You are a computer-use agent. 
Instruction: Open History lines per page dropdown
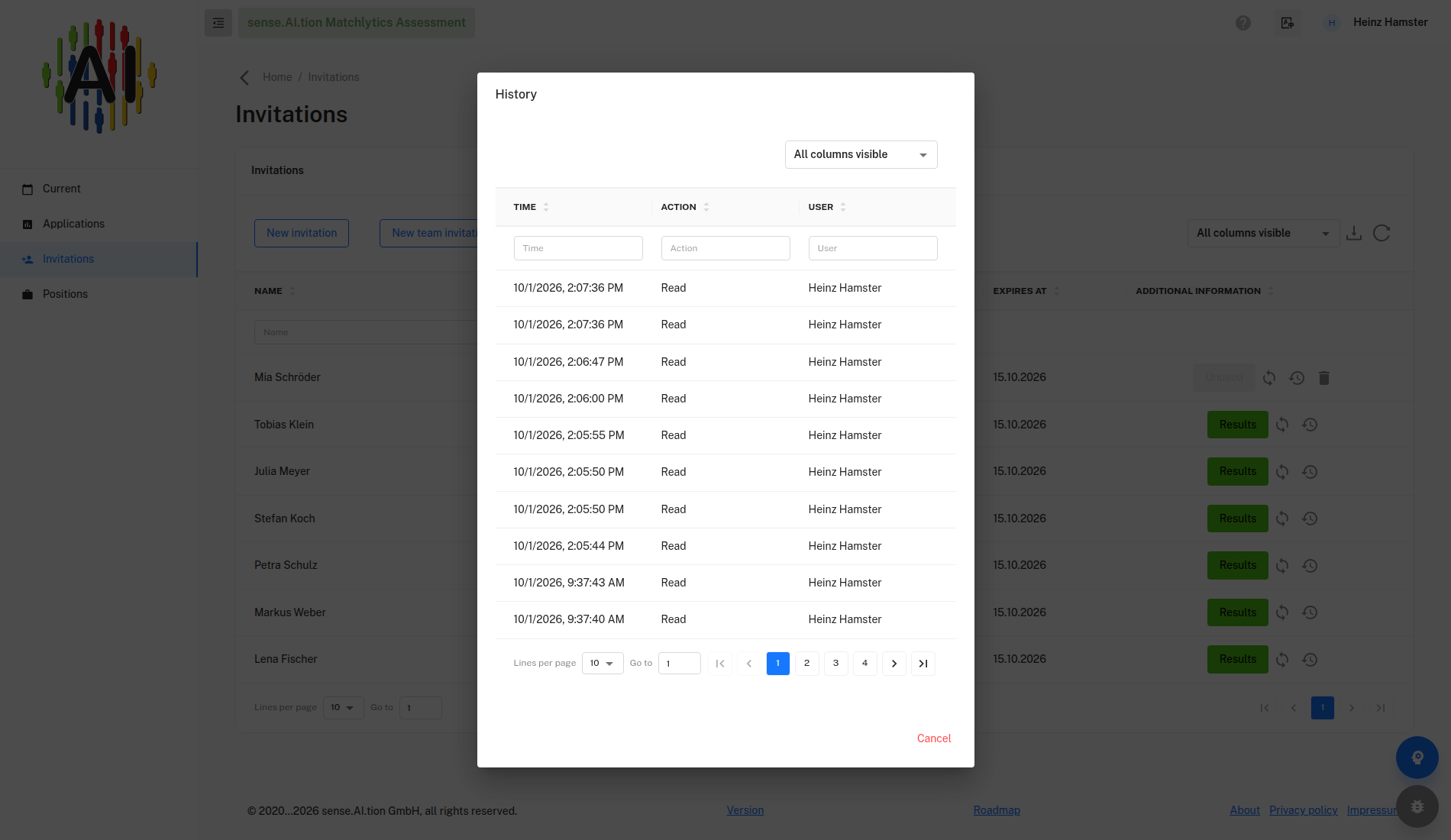(603, 664)
